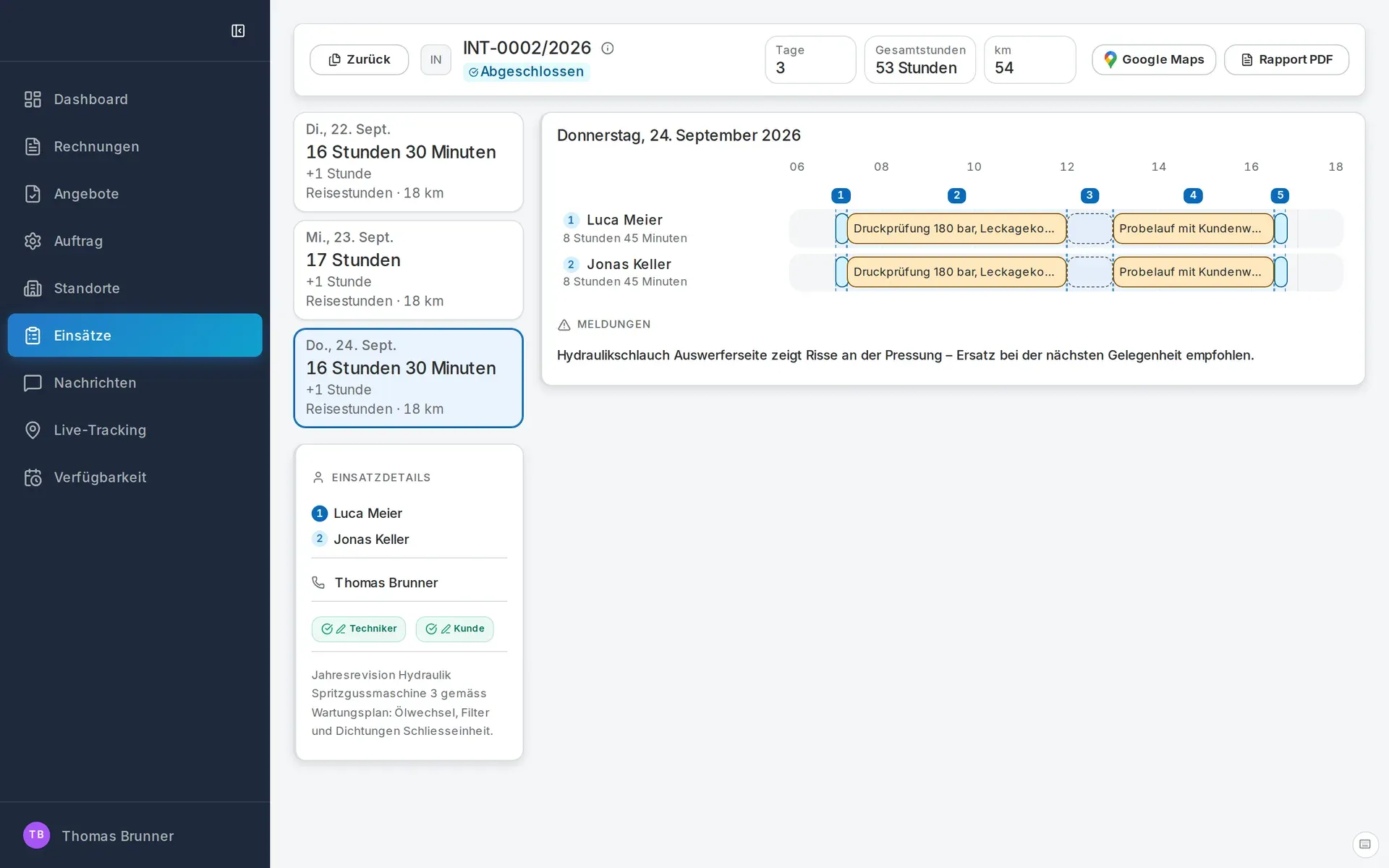The height and width of the screenshot is (868, 1389).
Task: Click Luca Meier in Einsatzdetails list
Action: 368,514
